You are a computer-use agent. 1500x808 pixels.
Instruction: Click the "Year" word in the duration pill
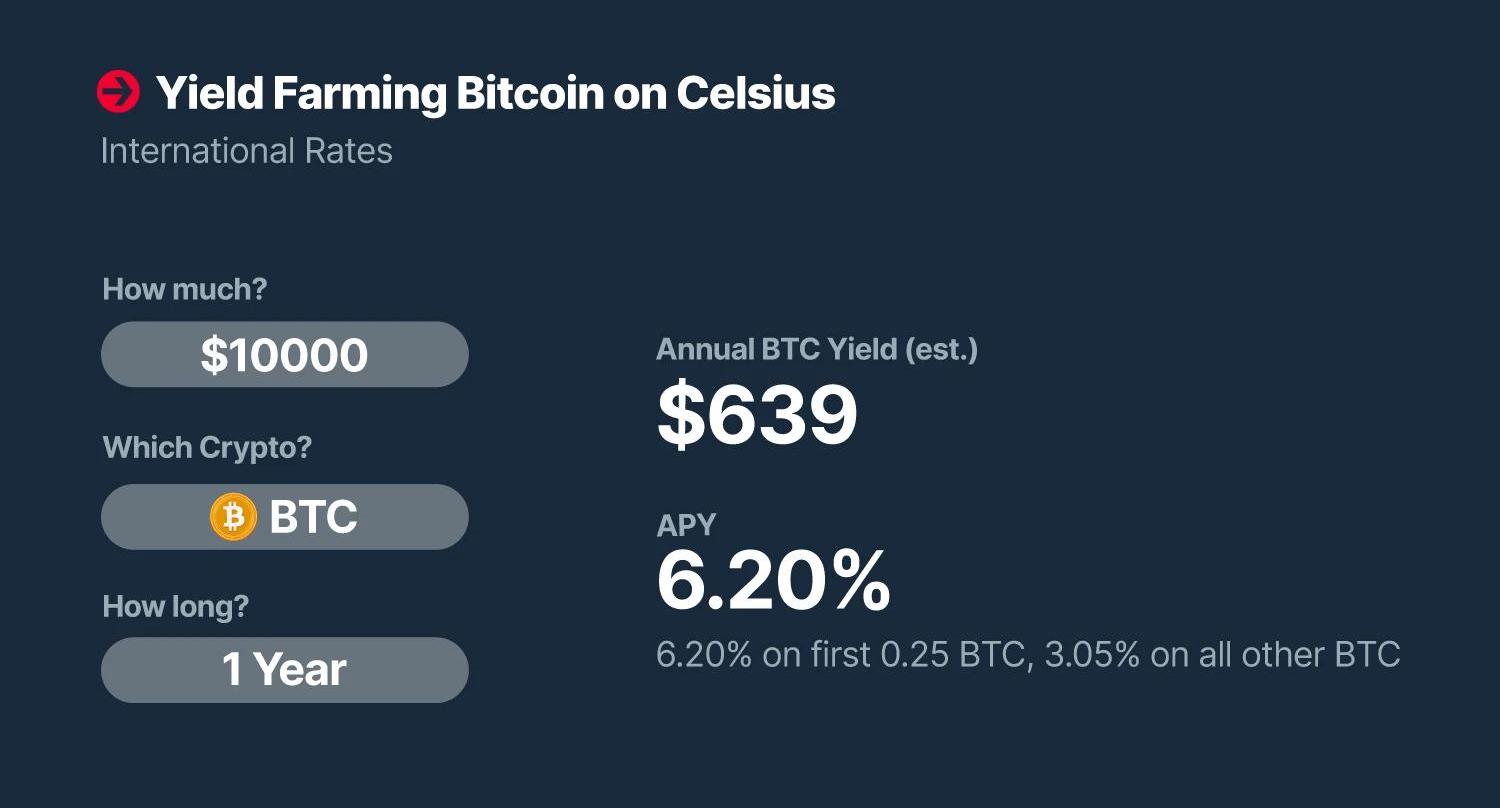299,670
